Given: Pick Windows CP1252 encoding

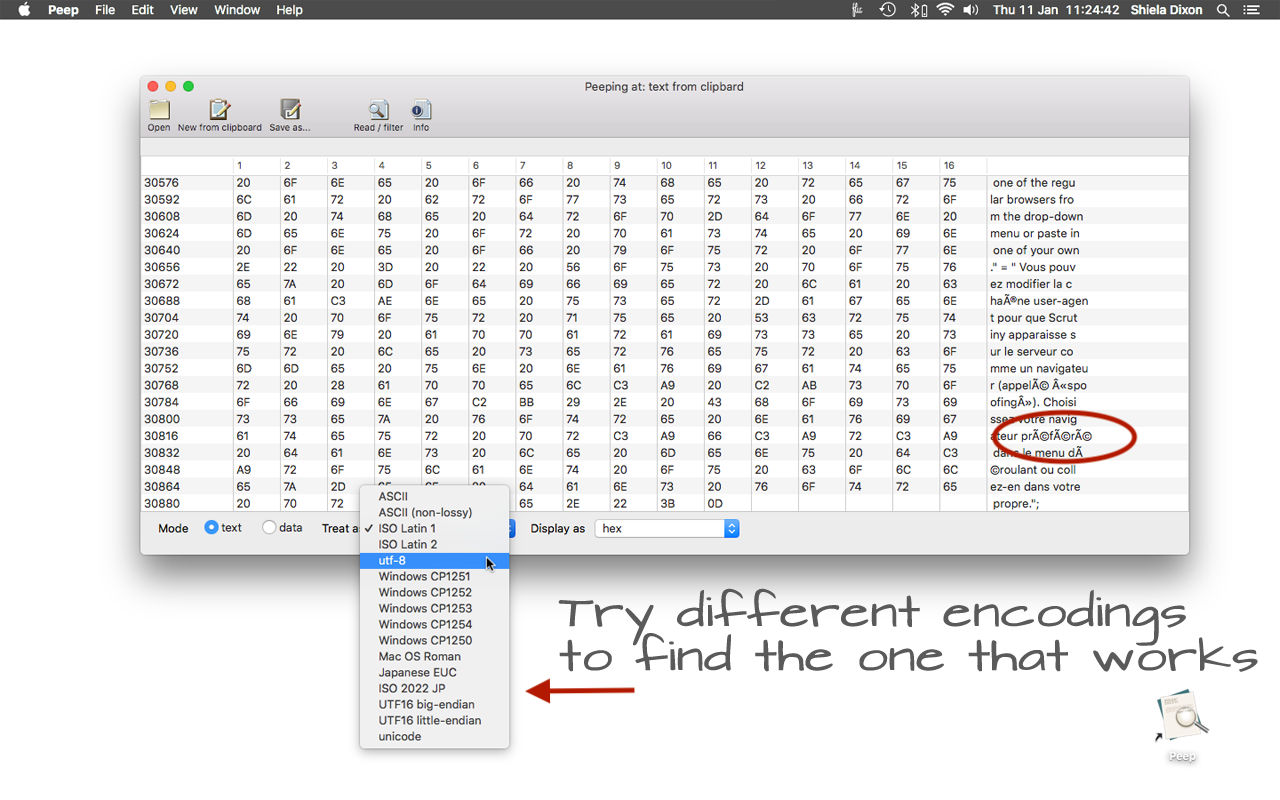Looking at the screenshot, I should coord(434,592).
